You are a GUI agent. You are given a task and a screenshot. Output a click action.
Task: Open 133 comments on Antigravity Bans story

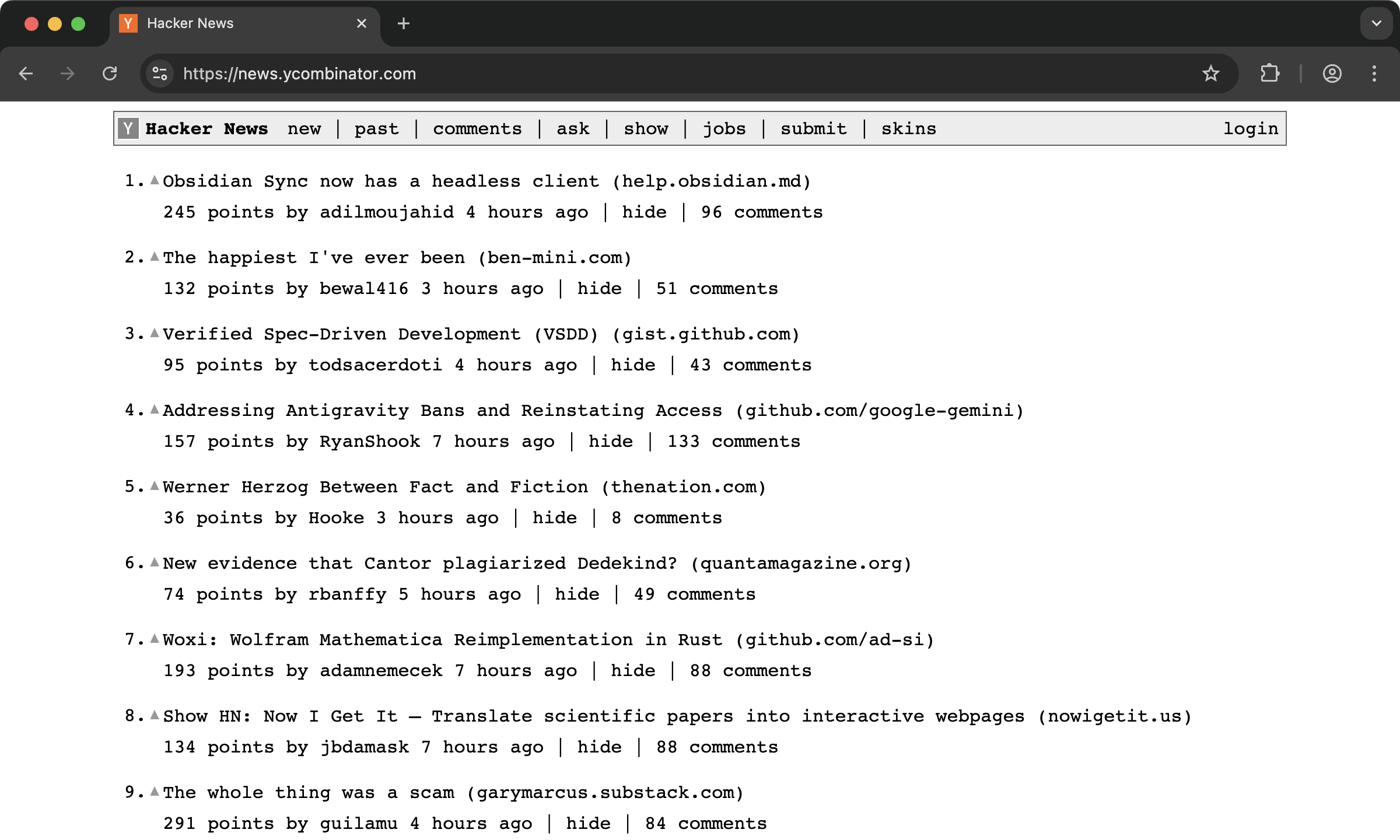733,442
